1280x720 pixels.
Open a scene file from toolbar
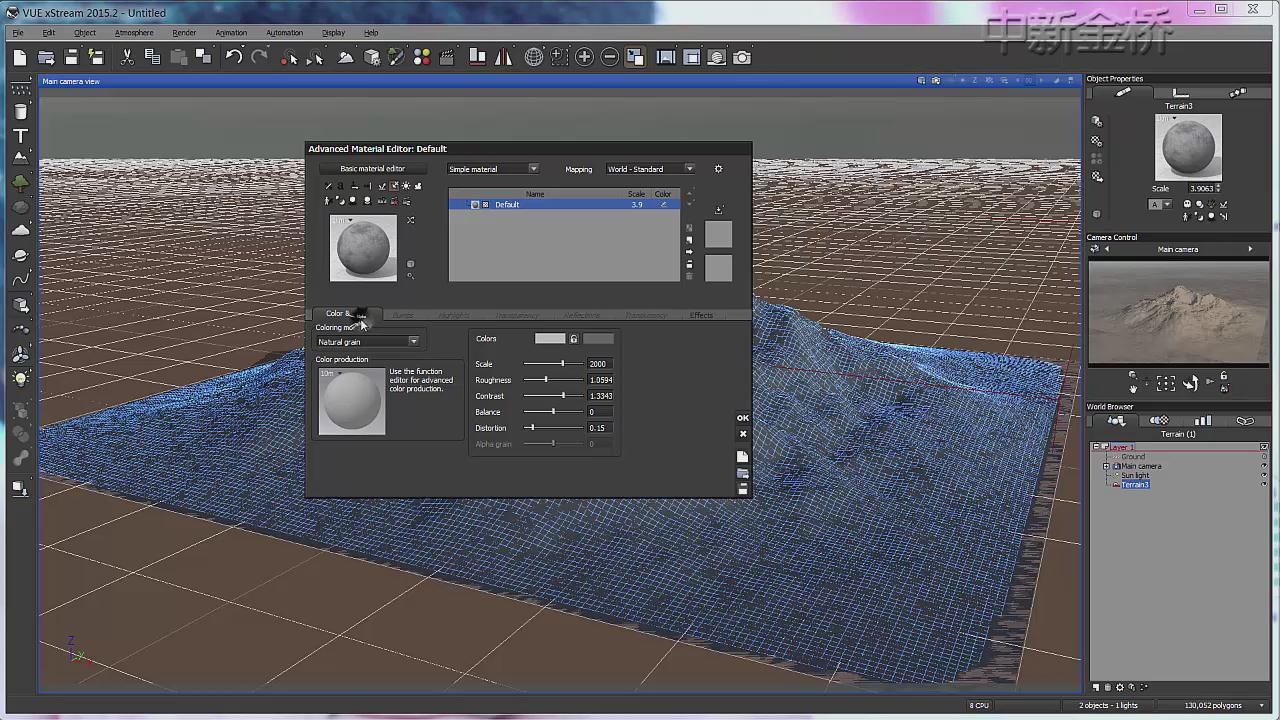[x=46, y=58]
